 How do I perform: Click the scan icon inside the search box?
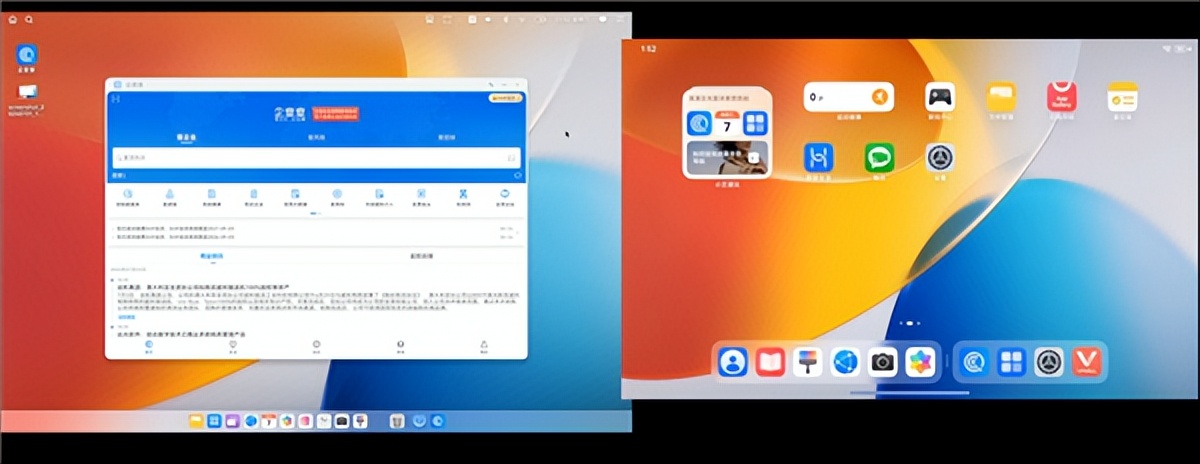[x=511, y=158]
